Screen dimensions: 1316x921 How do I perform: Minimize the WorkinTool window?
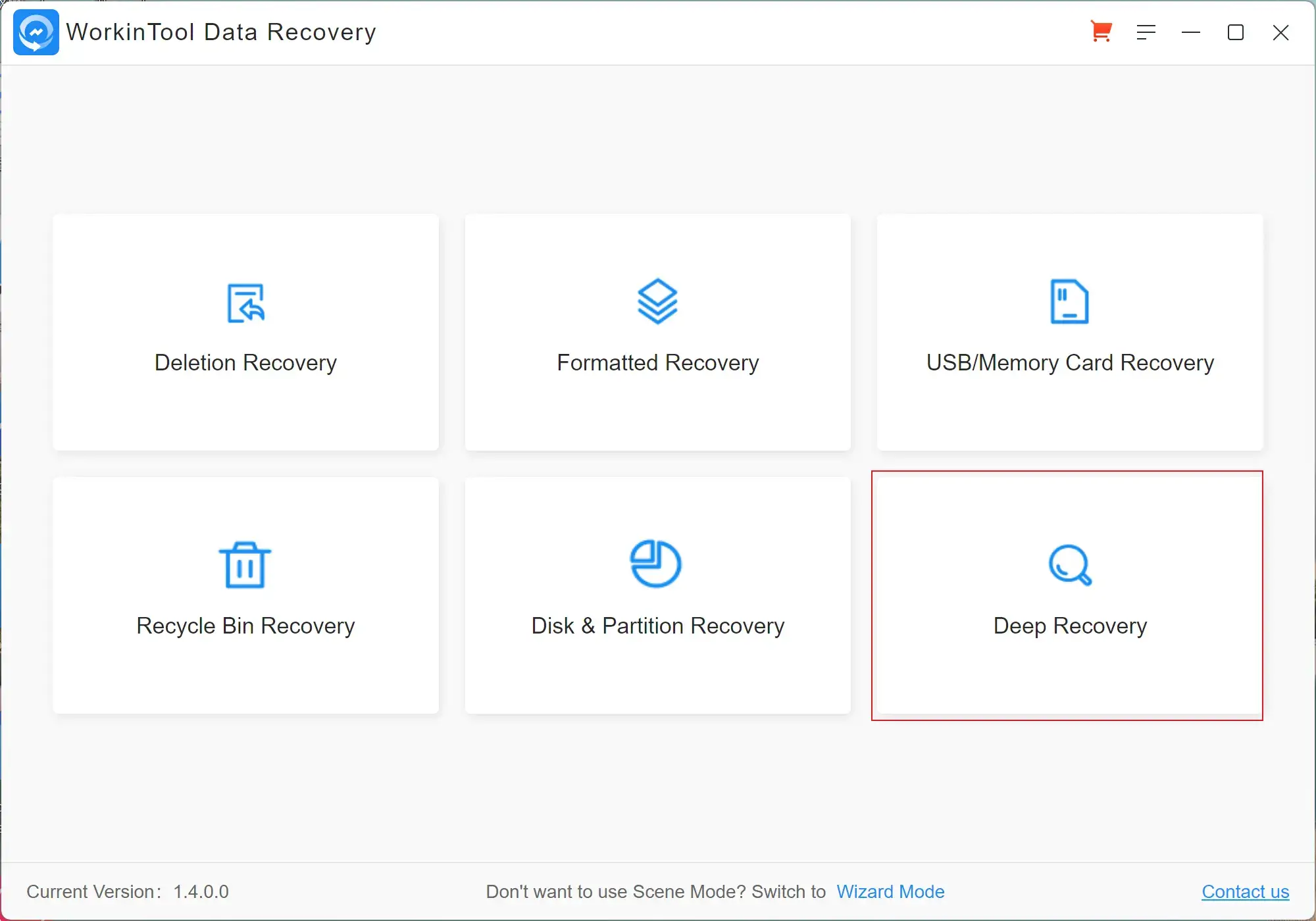pos(1191,32)
